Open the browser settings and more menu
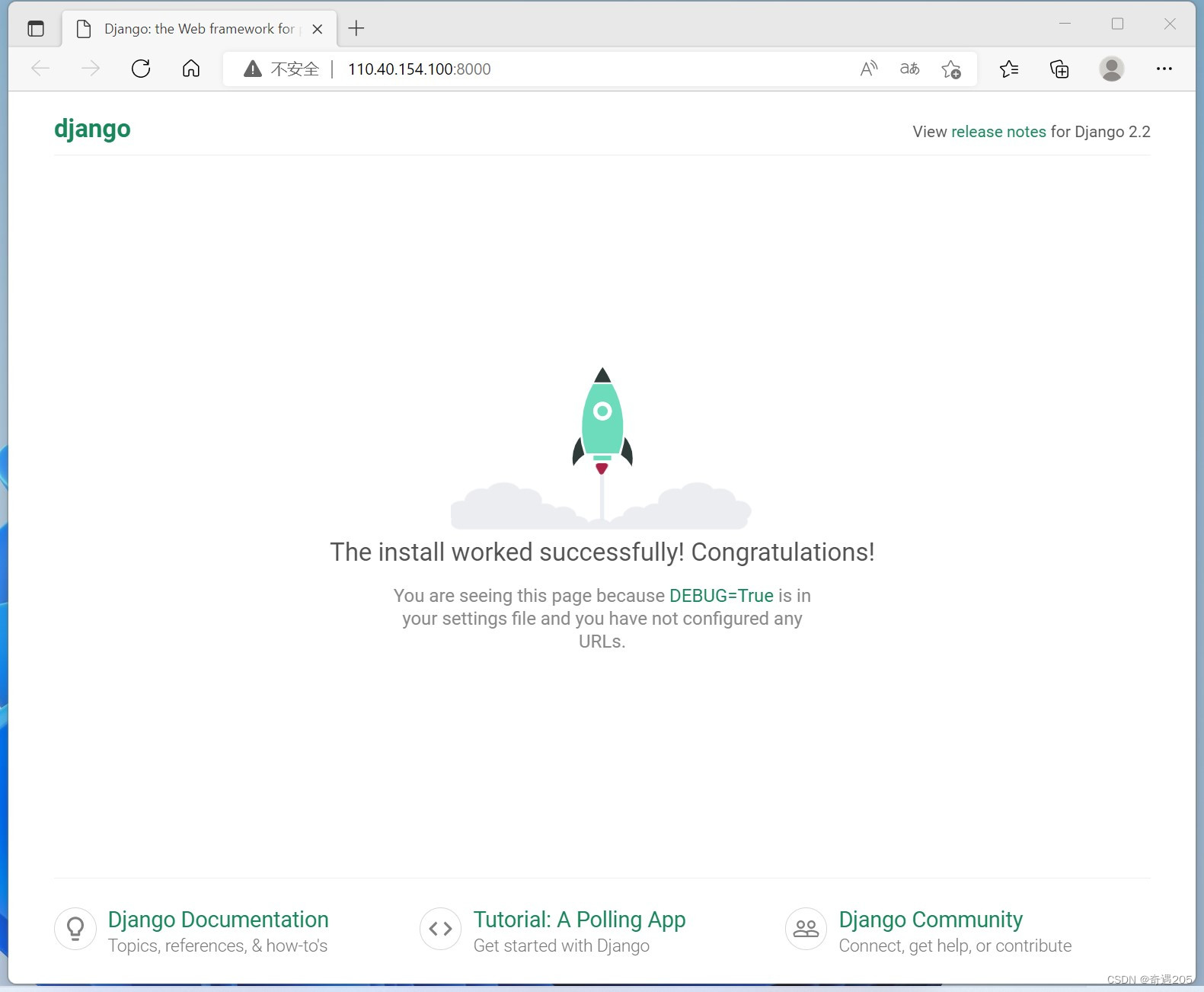 [x=1164, y=69]
